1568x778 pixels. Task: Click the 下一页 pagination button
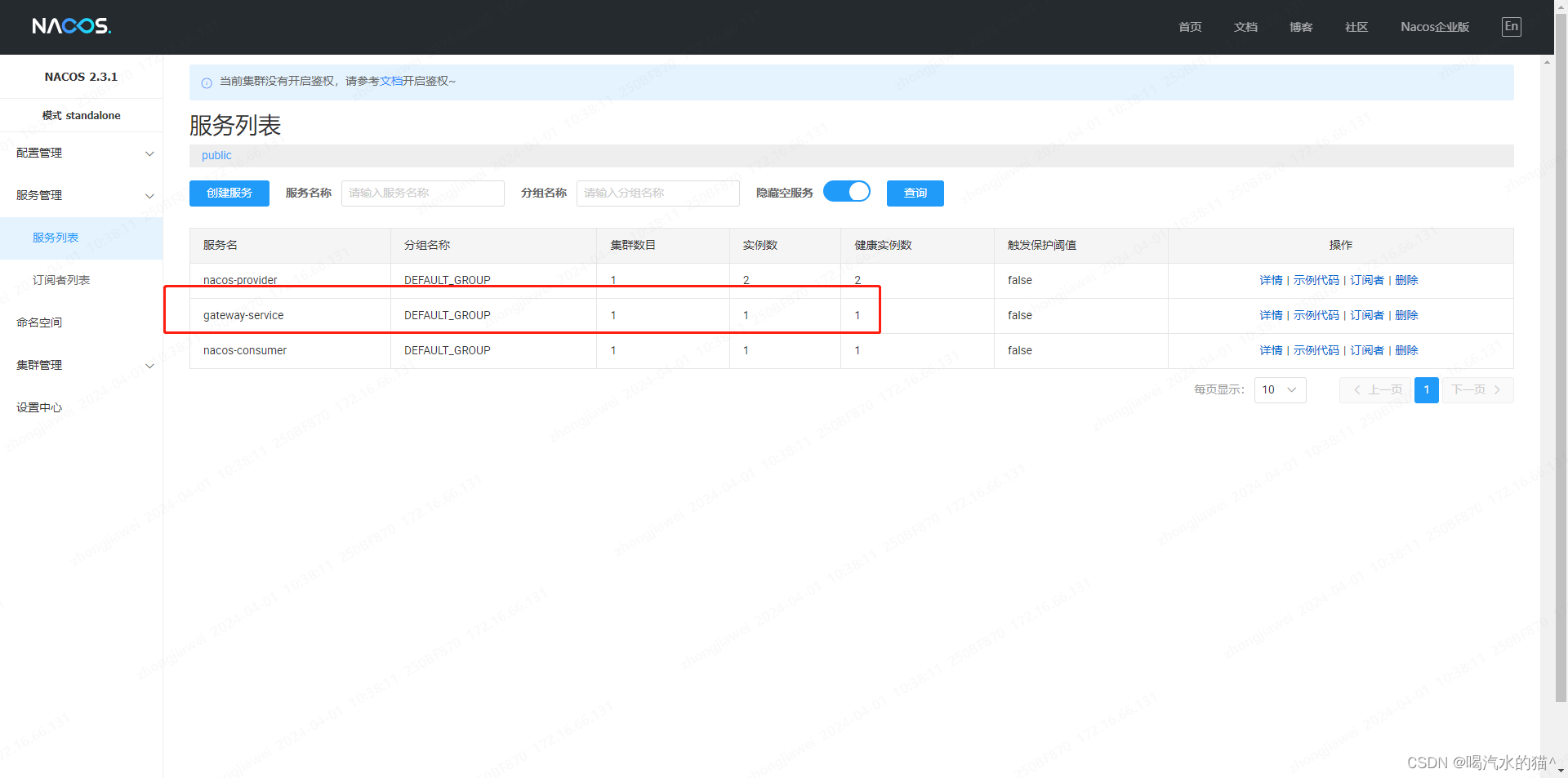coord(1477,390)
